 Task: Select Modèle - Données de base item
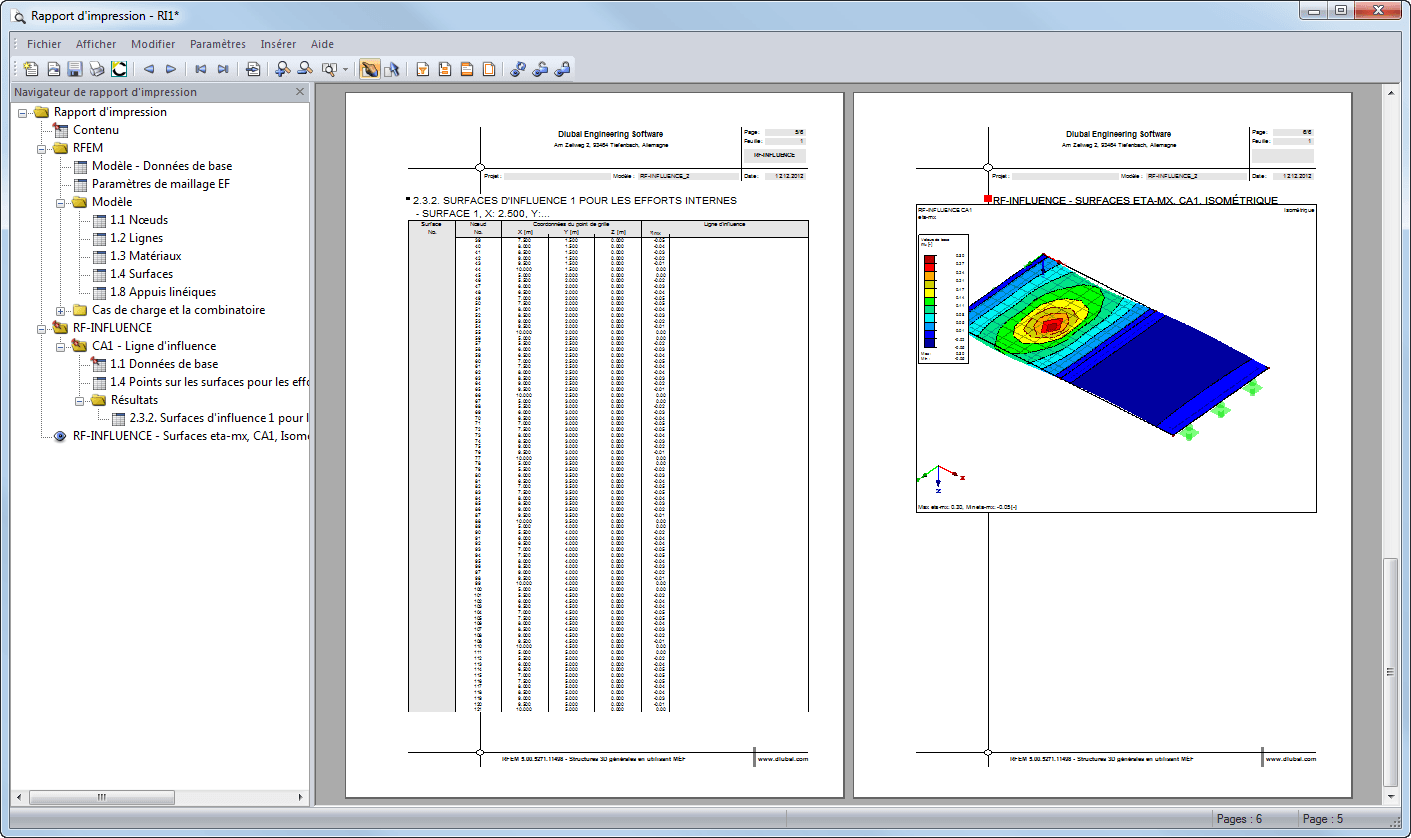162,166
